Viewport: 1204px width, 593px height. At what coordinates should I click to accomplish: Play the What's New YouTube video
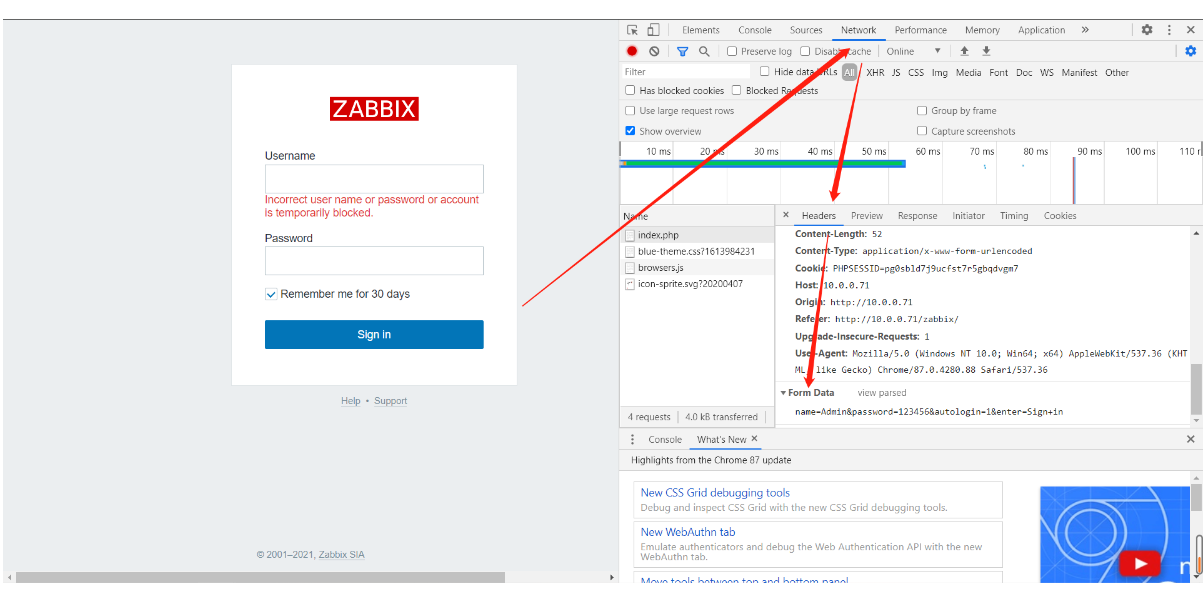click(1139, 565)
